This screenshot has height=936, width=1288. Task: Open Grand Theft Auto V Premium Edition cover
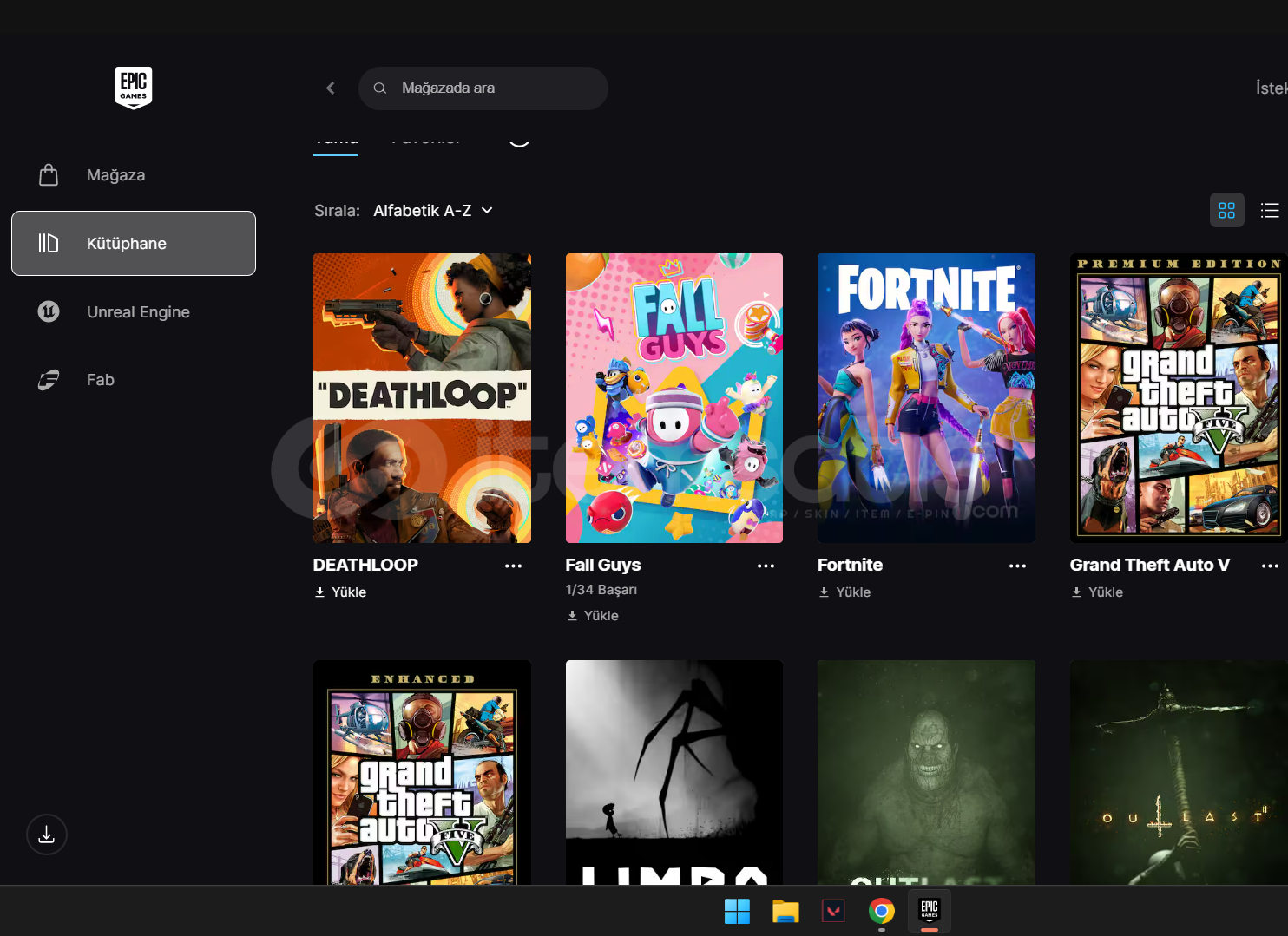1179,398
